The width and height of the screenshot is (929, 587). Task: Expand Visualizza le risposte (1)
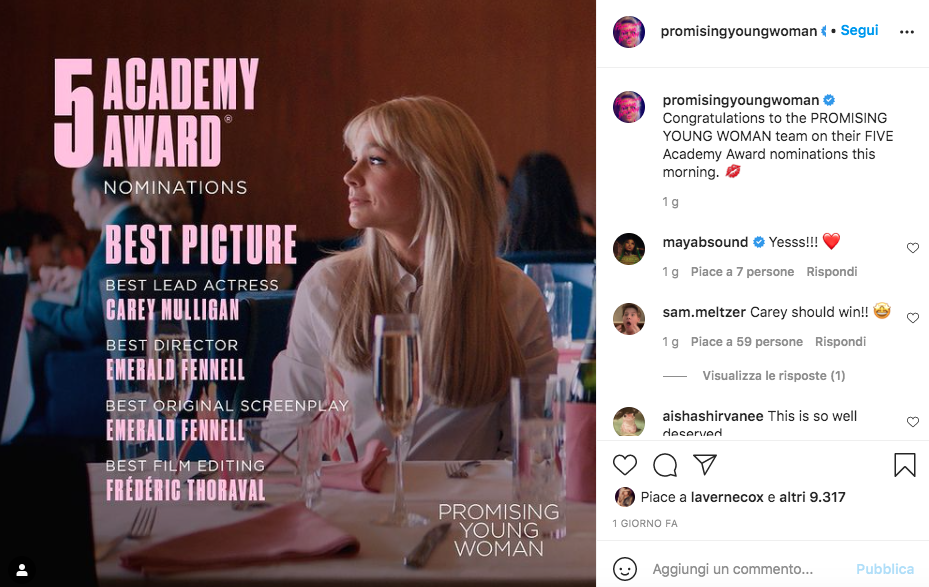coord(773,376)
